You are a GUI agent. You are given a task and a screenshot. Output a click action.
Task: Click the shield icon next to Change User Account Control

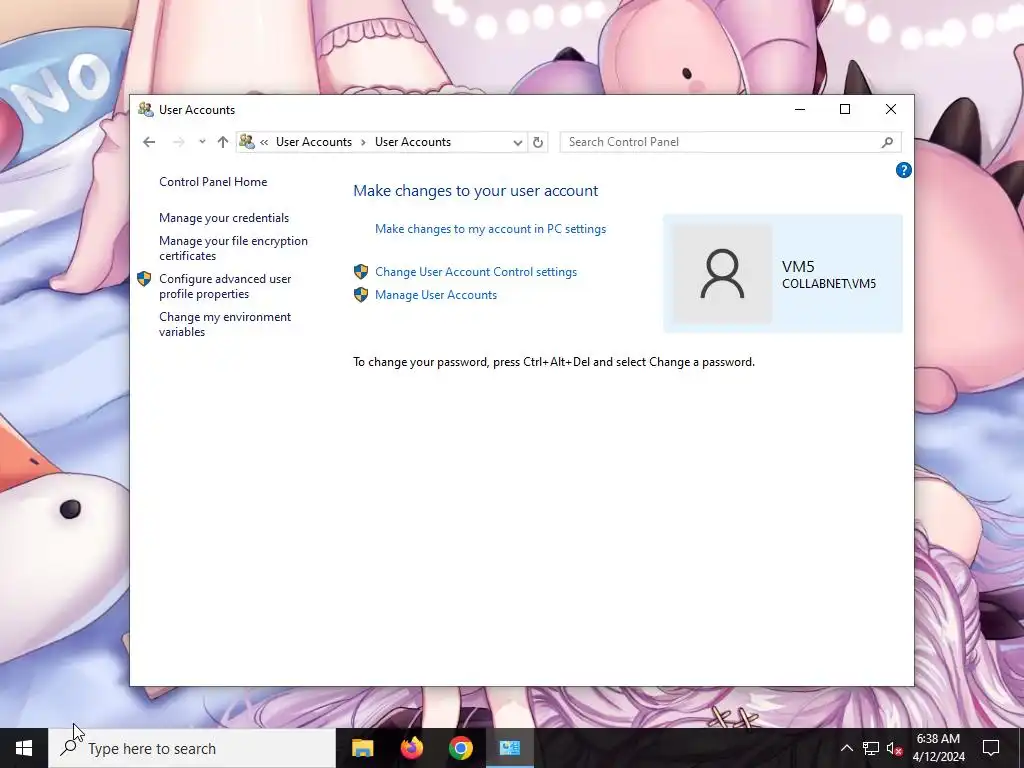click(x=360, y=272)
